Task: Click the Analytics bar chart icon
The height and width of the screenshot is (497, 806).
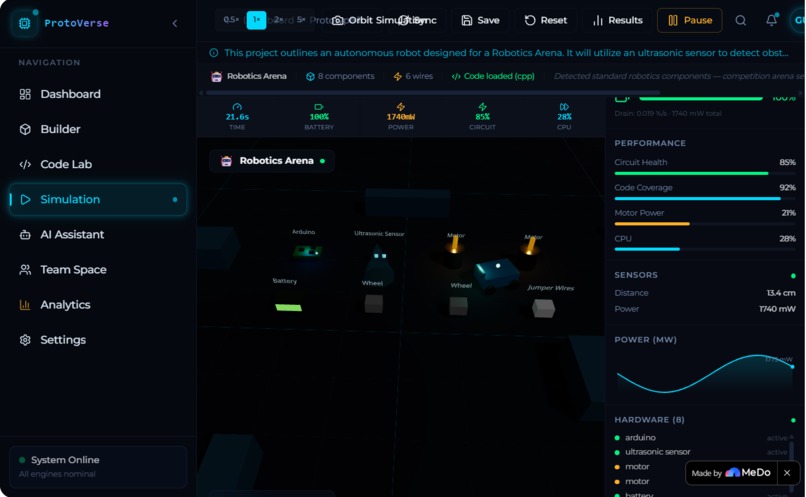Action: pyautogui.click(x=25, y=305)
